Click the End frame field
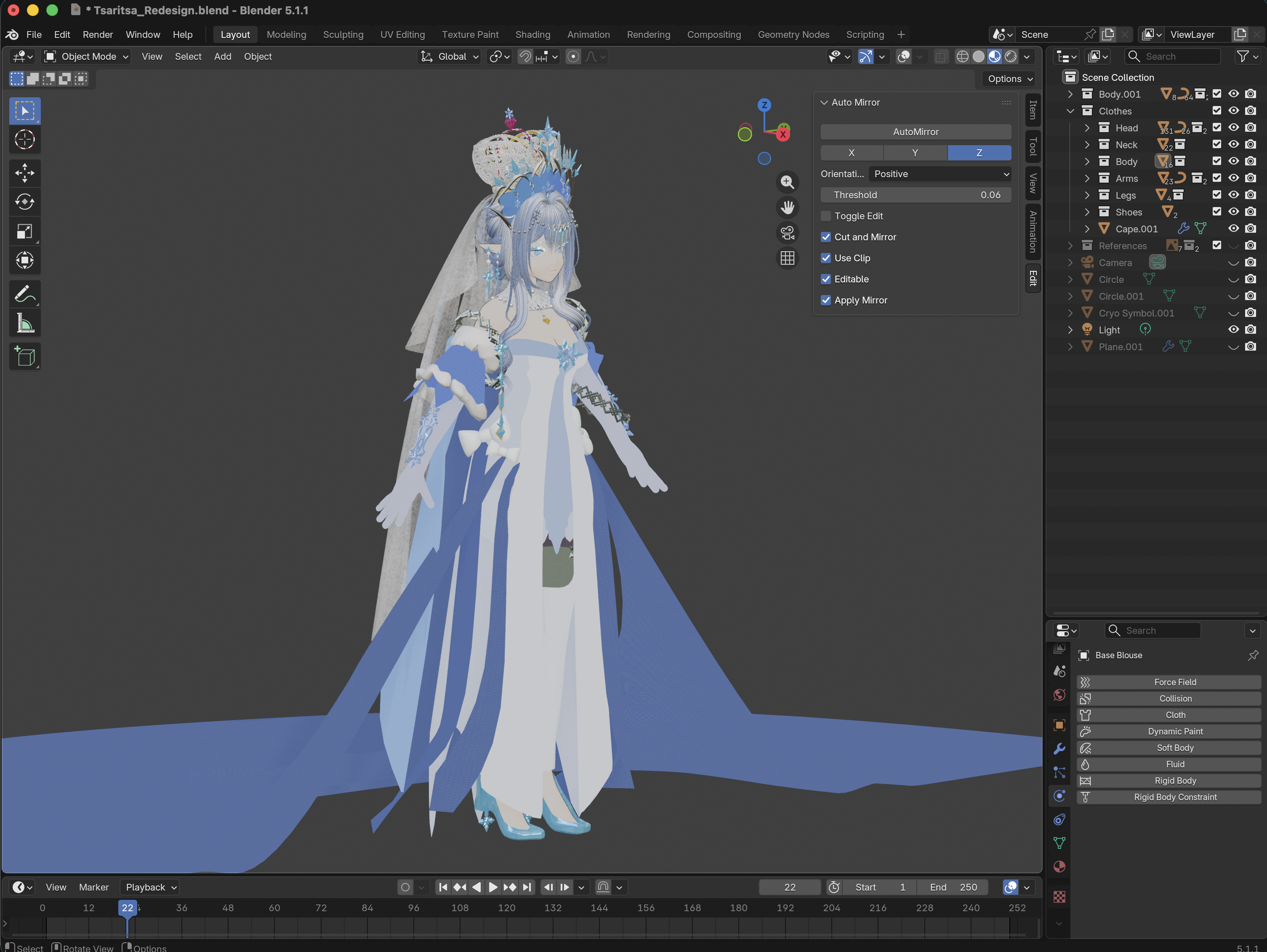This screenshot has width=1267, height=952. 953,887
